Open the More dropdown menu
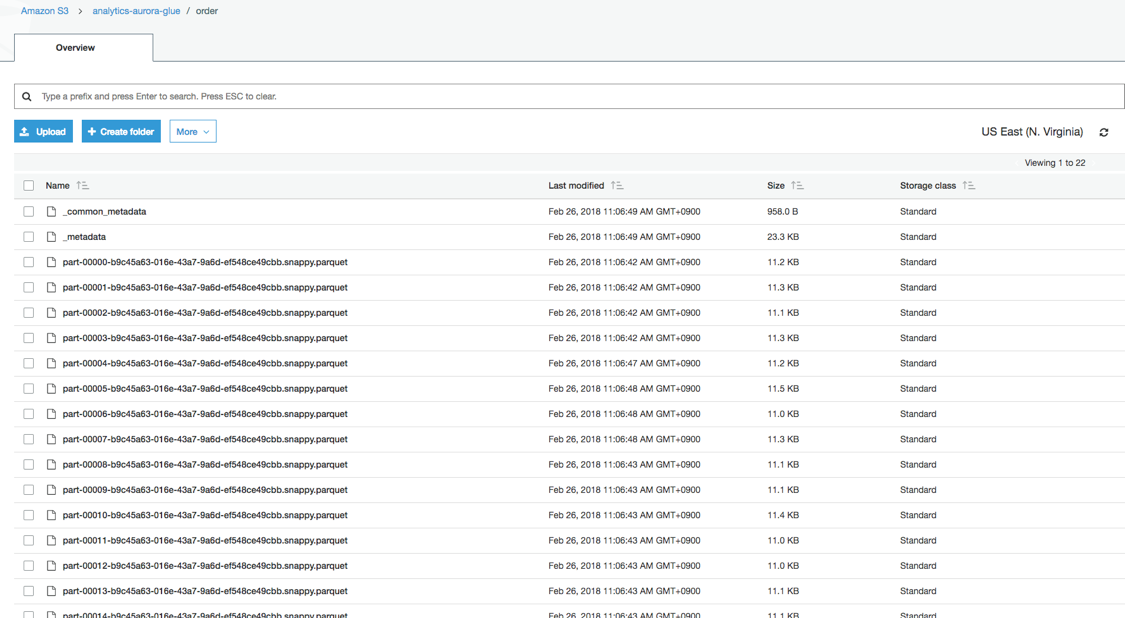Screen dimensions: 1125x618 click(193, 131)
